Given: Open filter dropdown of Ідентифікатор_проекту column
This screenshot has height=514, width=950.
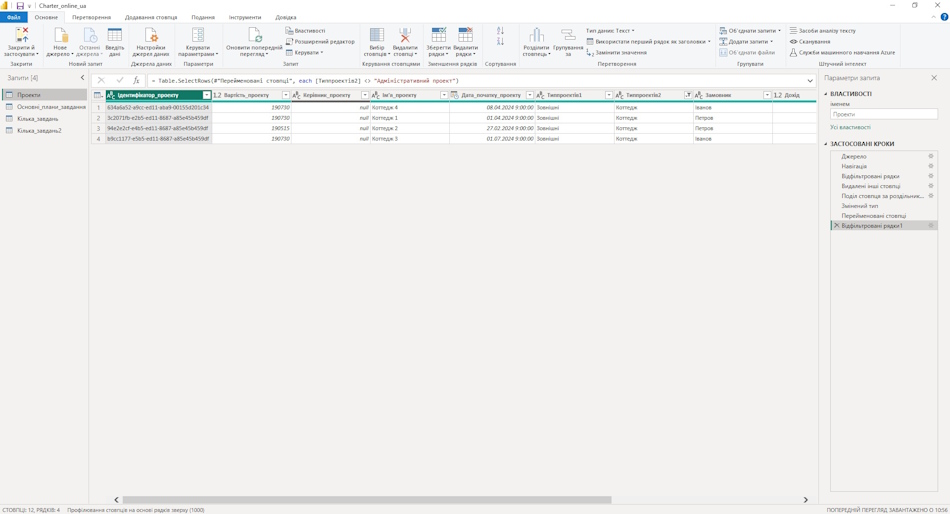Looking at the screenshot, I should point(207,95).
